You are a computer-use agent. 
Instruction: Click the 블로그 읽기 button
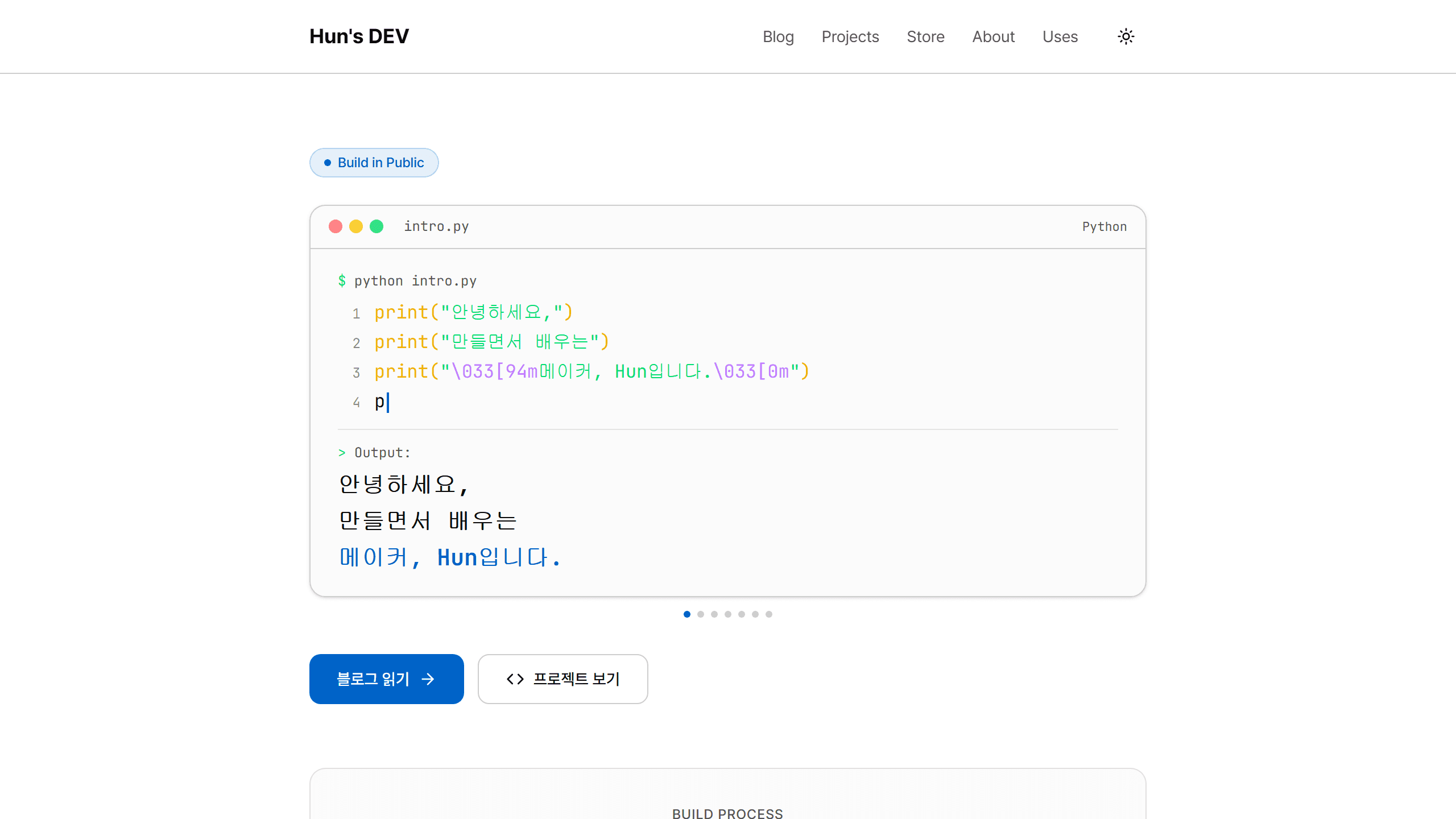tap(386, 679)
